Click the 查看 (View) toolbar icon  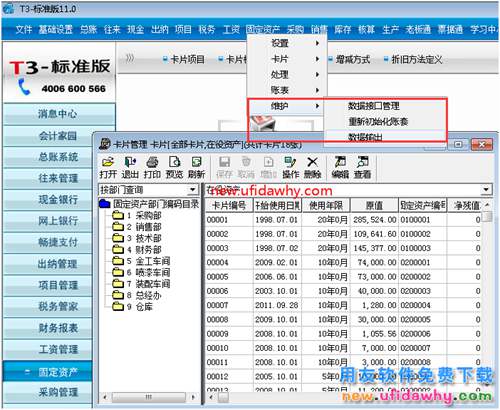pos(362,167)
